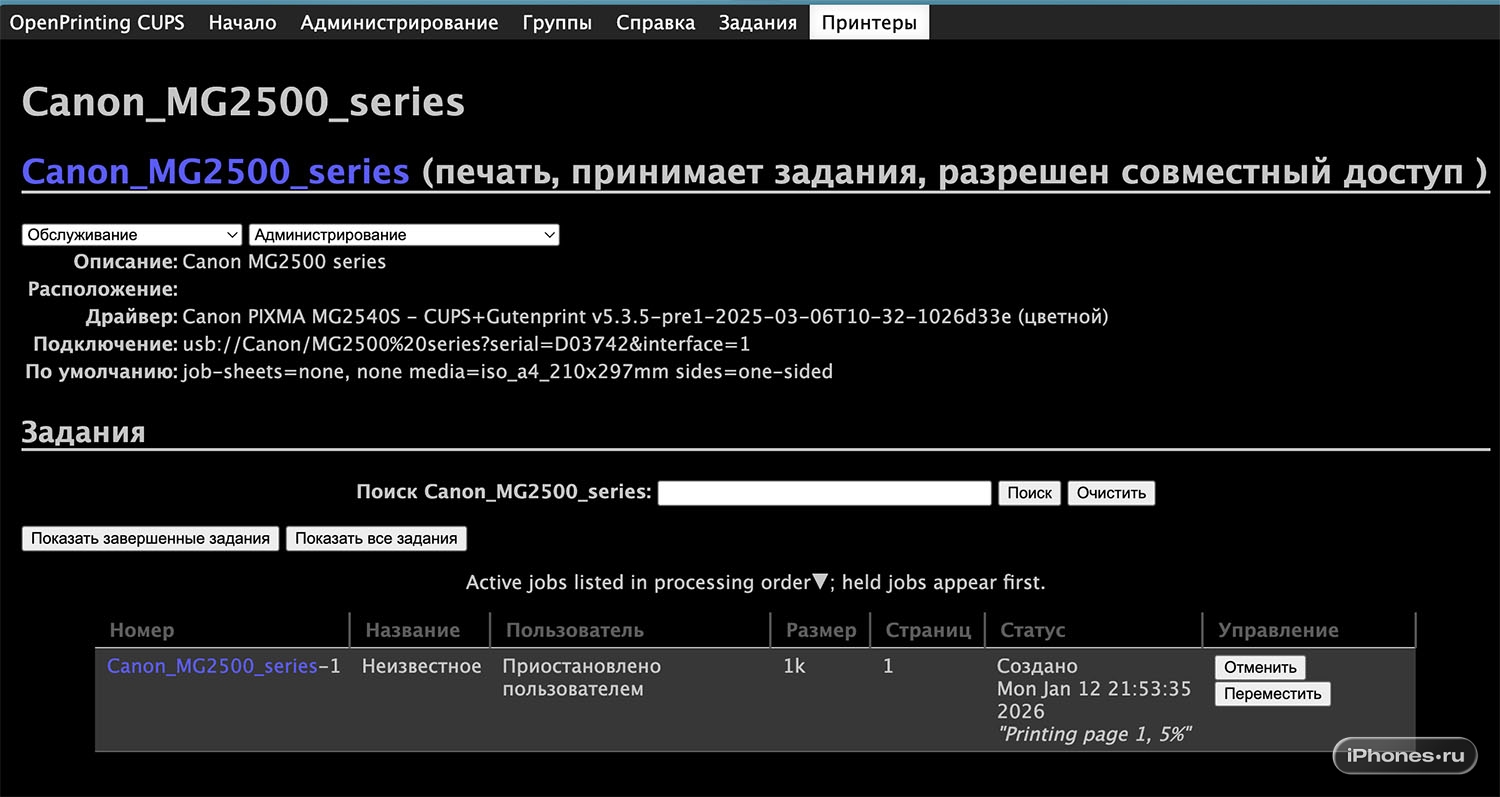Image resolution: width=1500 pixels, height=797 pixels.
Task: Show completed jobs with Показать завершенные задания
Action: [150, 538]
